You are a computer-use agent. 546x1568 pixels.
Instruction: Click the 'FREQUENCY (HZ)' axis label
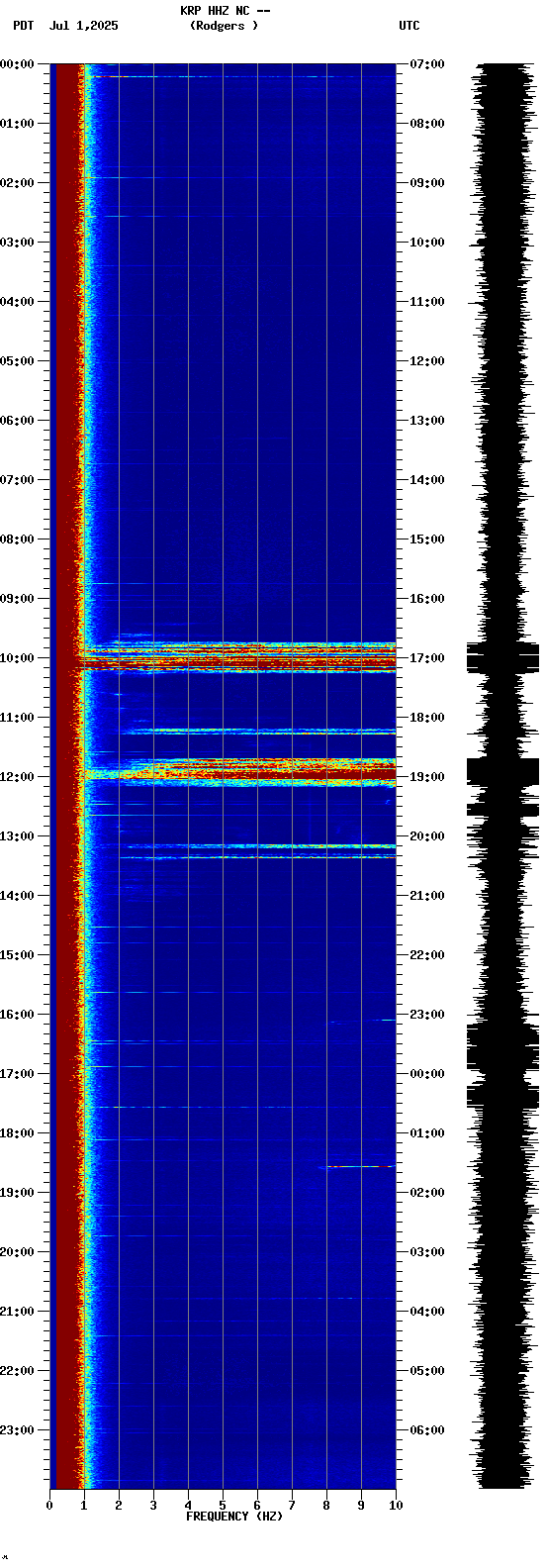tap(234, 1517)
